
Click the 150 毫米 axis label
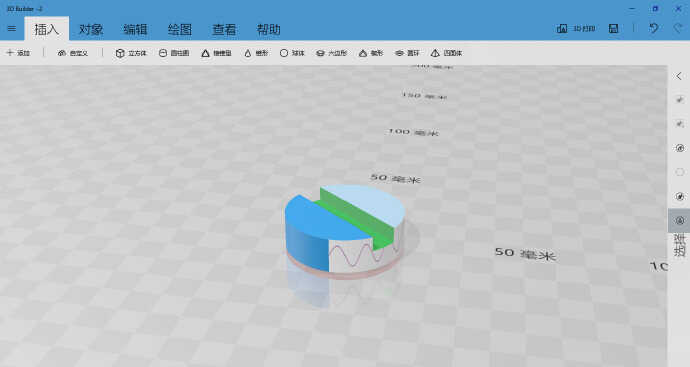pos(424,95)
